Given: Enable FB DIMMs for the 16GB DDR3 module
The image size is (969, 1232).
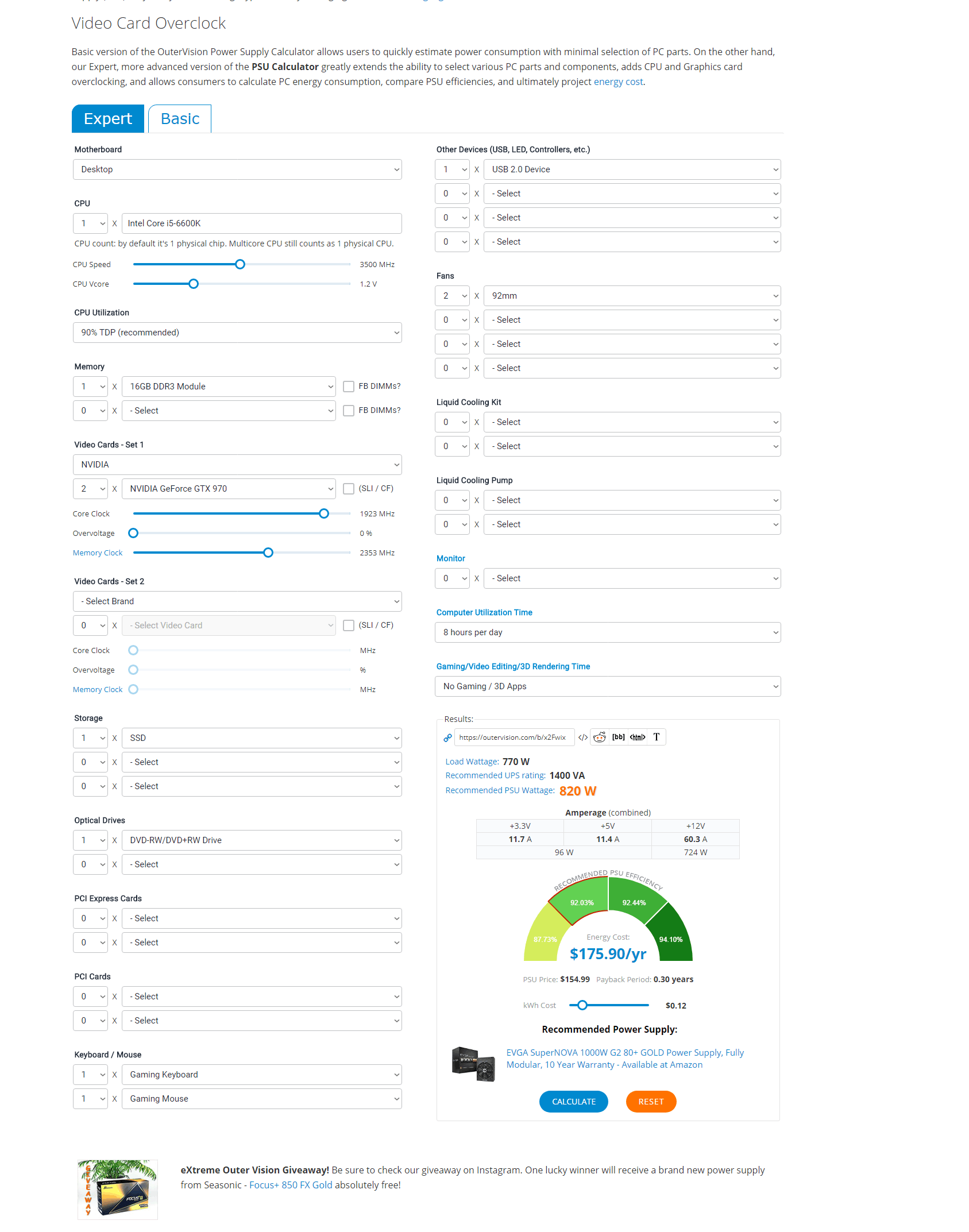Looking at the screenshot, I should 349,387.
